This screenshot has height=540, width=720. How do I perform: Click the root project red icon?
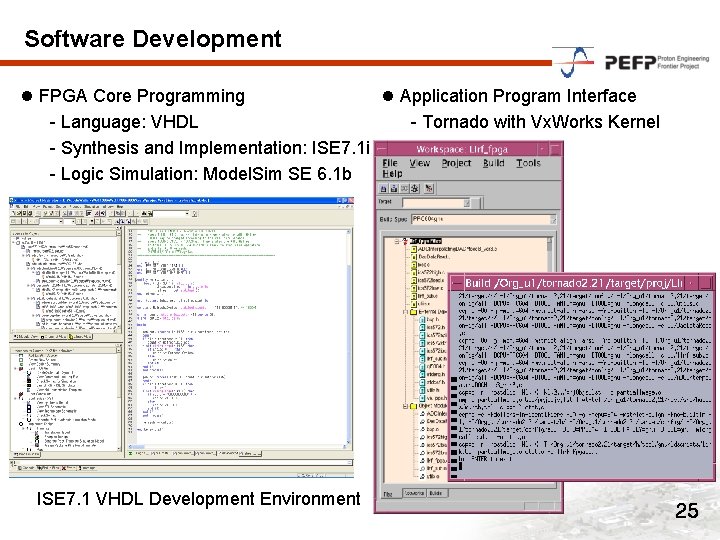click(405, 241)
